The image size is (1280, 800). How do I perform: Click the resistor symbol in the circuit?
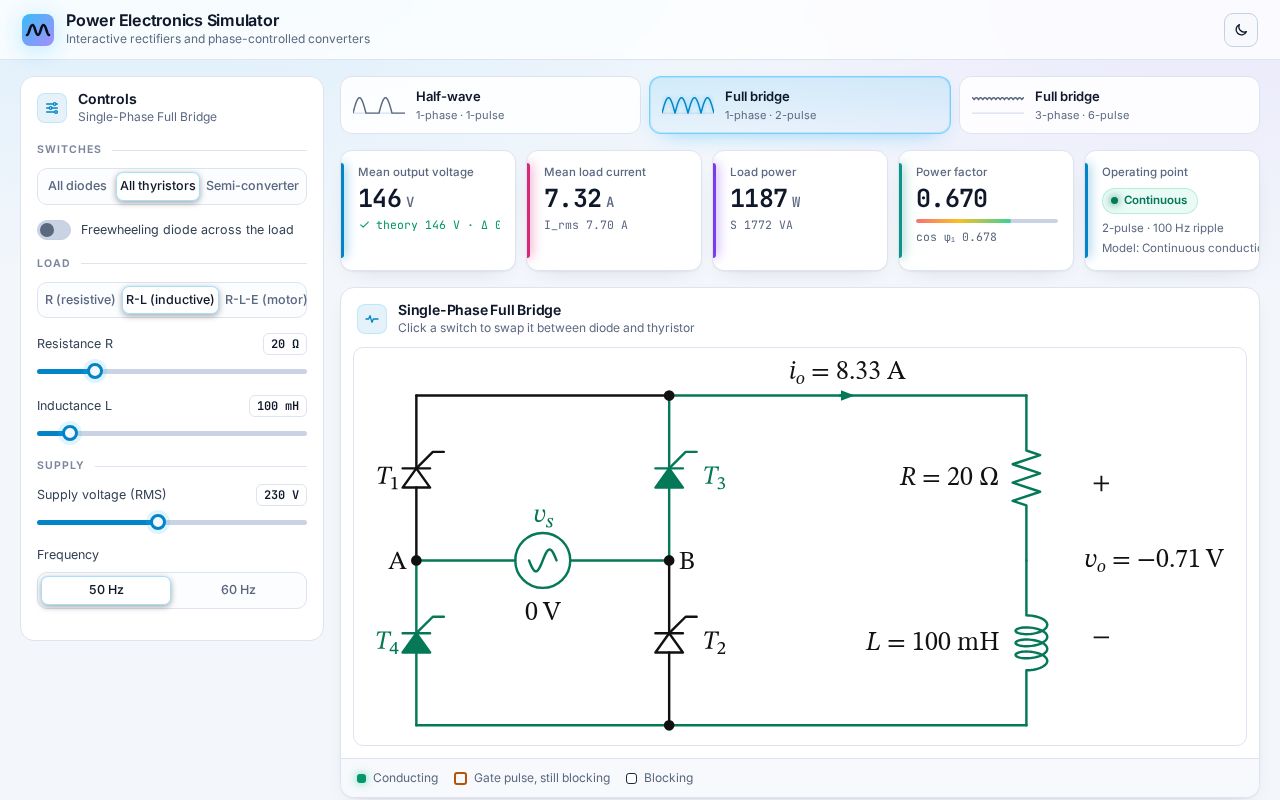point(1026,477)
